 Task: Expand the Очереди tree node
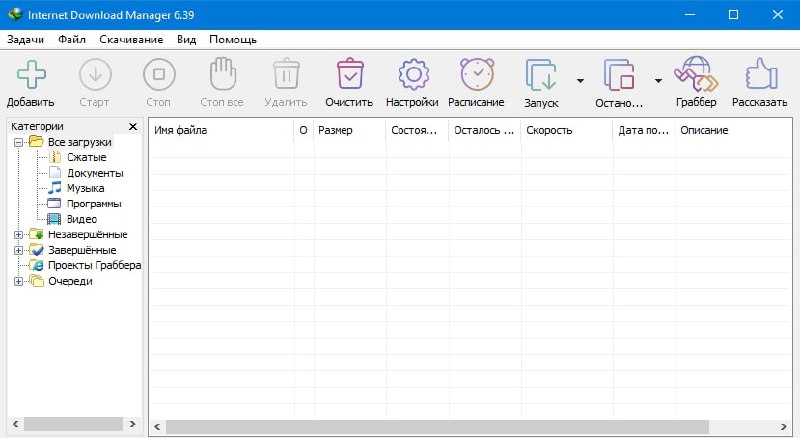pyautogui.click(x=18, y=281)
